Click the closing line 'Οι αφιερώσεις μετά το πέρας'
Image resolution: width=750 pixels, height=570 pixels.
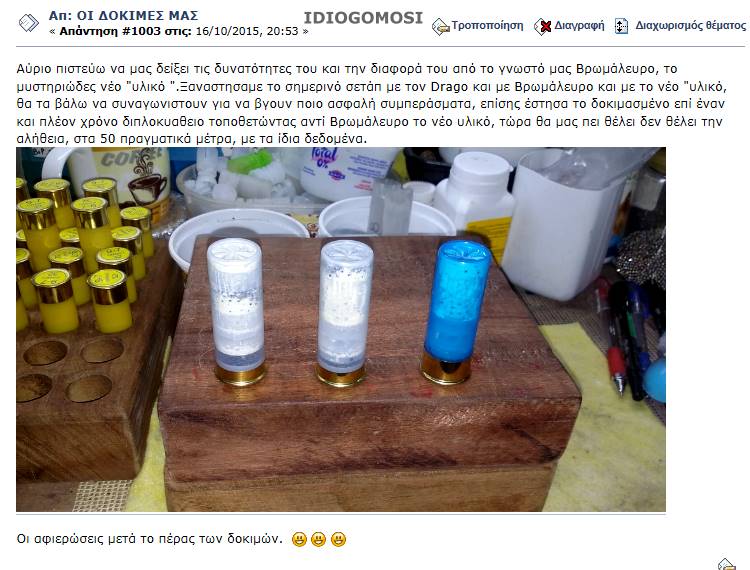click(149, 539)
